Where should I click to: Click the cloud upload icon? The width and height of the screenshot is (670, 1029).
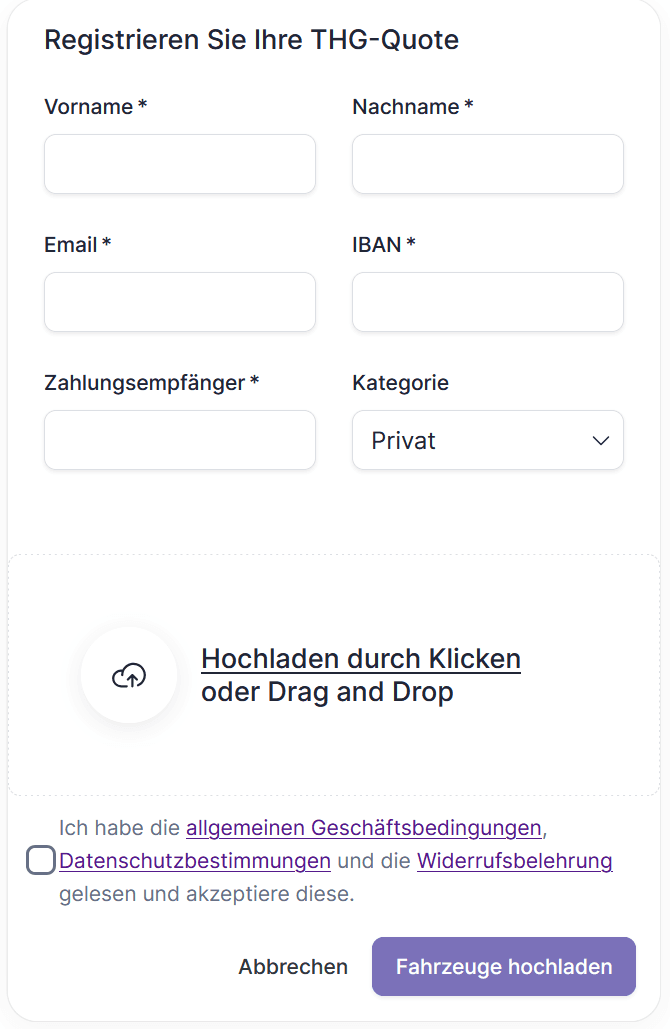tap(129, 676)
